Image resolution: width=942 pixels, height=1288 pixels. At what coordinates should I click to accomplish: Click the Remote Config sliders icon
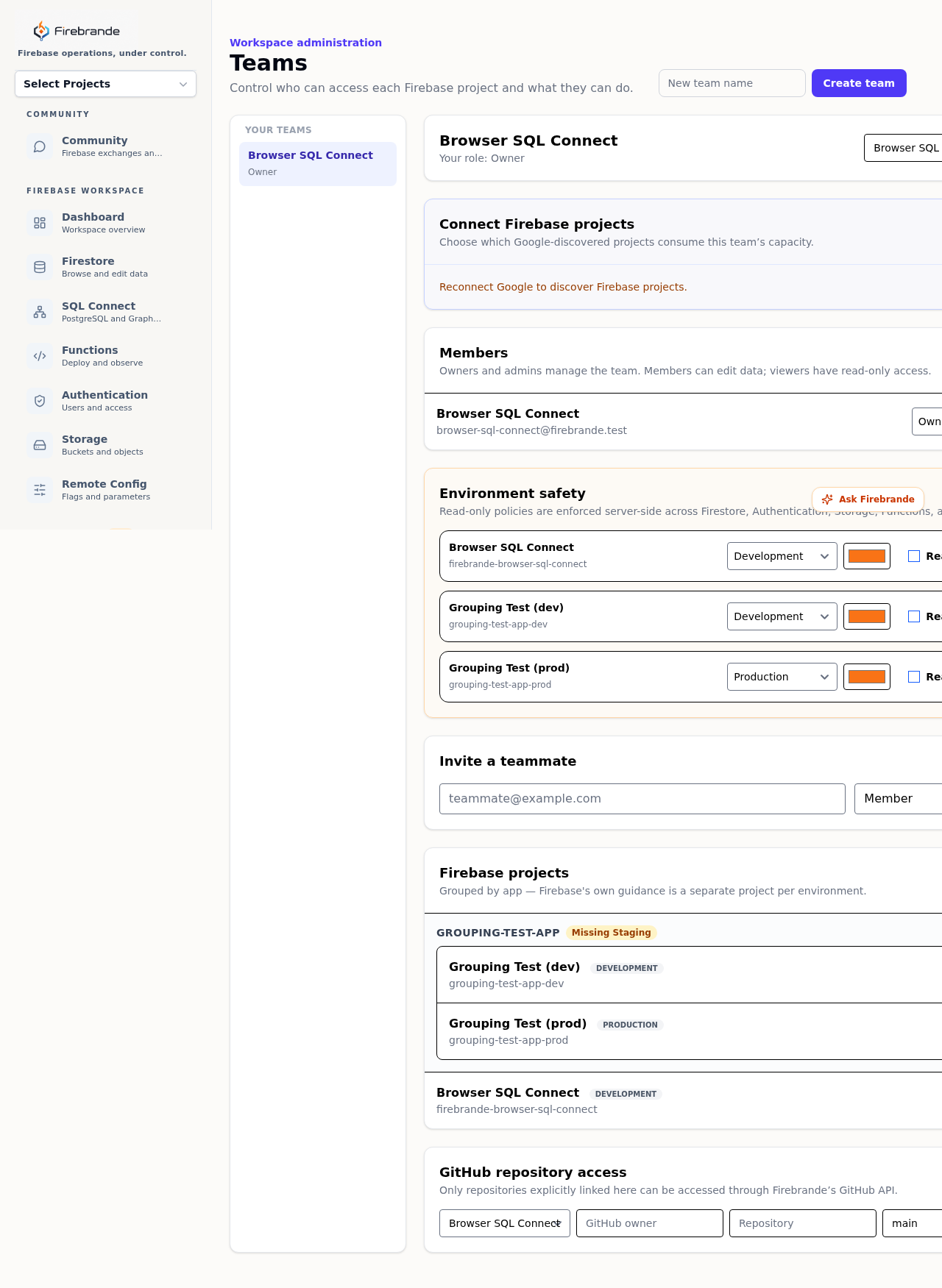tap(40, 490)
